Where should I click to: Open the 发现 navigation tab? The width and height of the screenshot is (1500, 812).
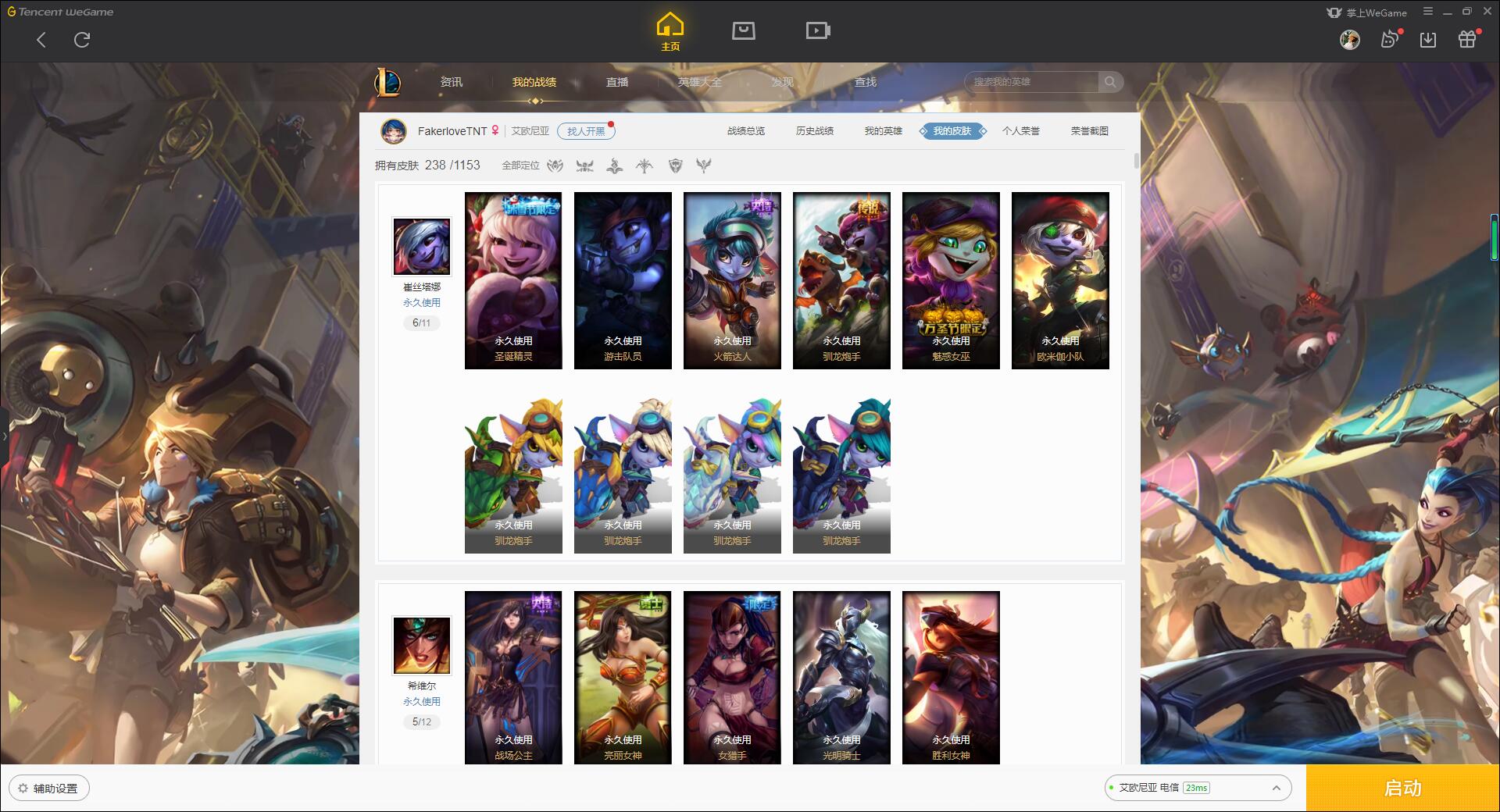[x=783, y=82]
